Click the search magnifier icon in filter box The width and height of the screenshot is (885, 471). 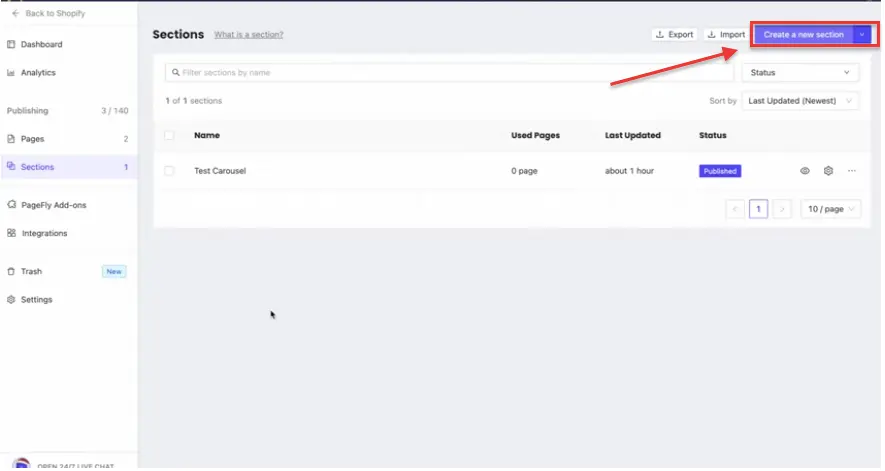point(175,73)
